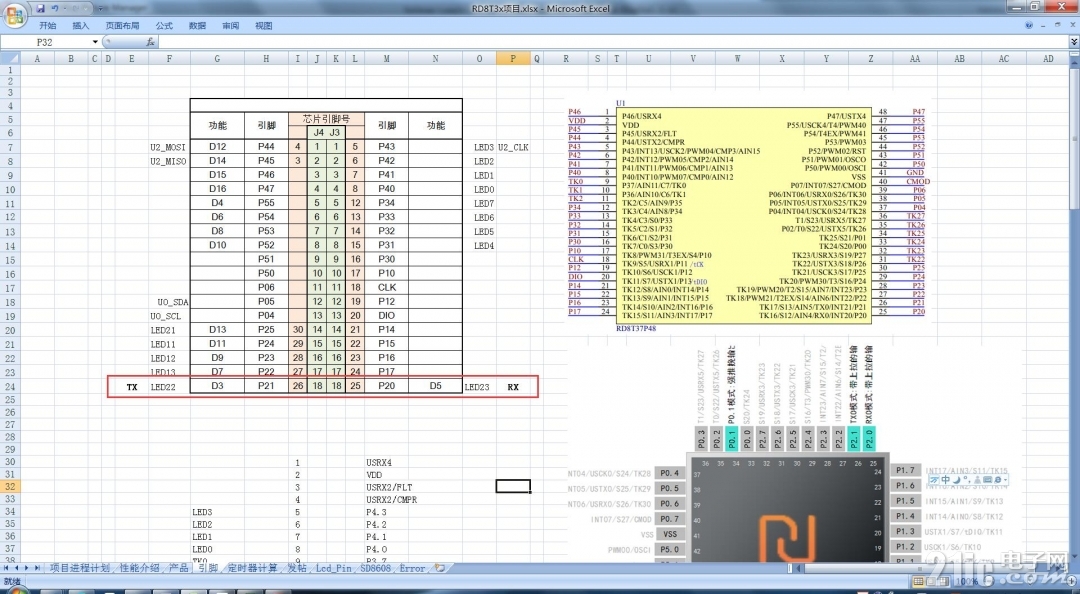Switch to 产品 sheet tab

coord(178,568)
